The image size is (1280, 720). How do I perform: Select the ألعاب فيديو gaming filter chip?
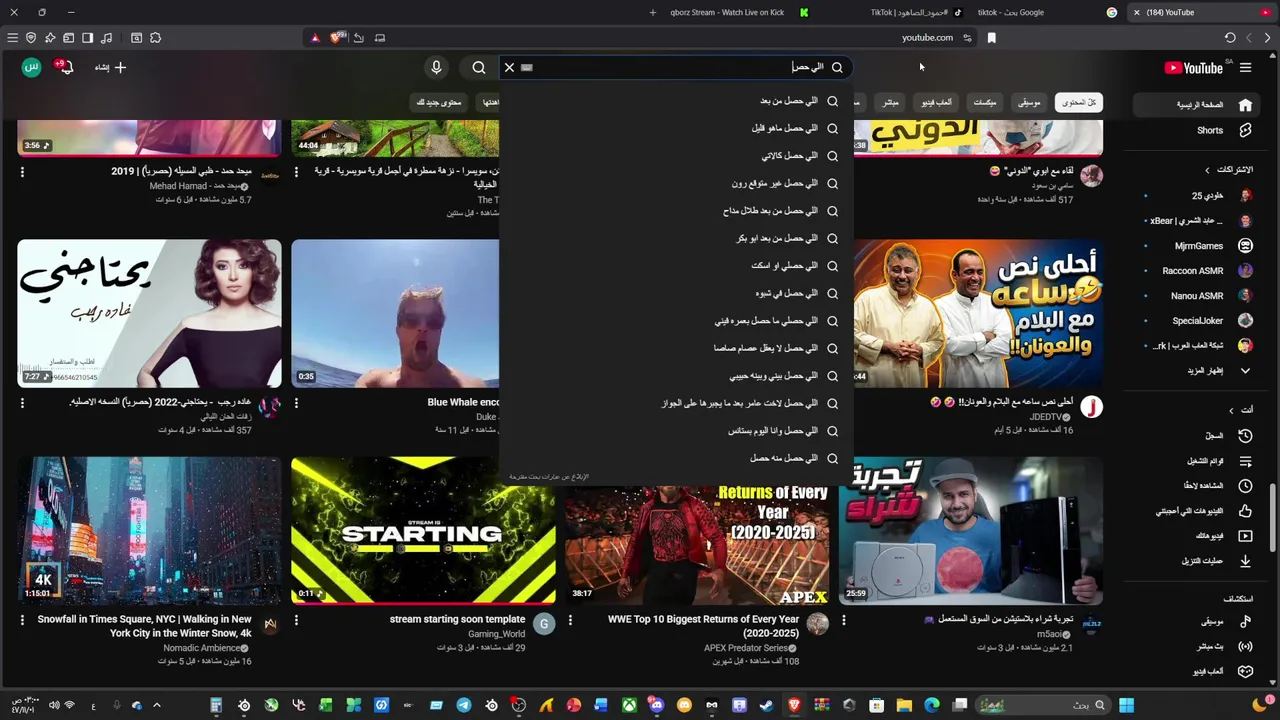click(x=937, y=102)
